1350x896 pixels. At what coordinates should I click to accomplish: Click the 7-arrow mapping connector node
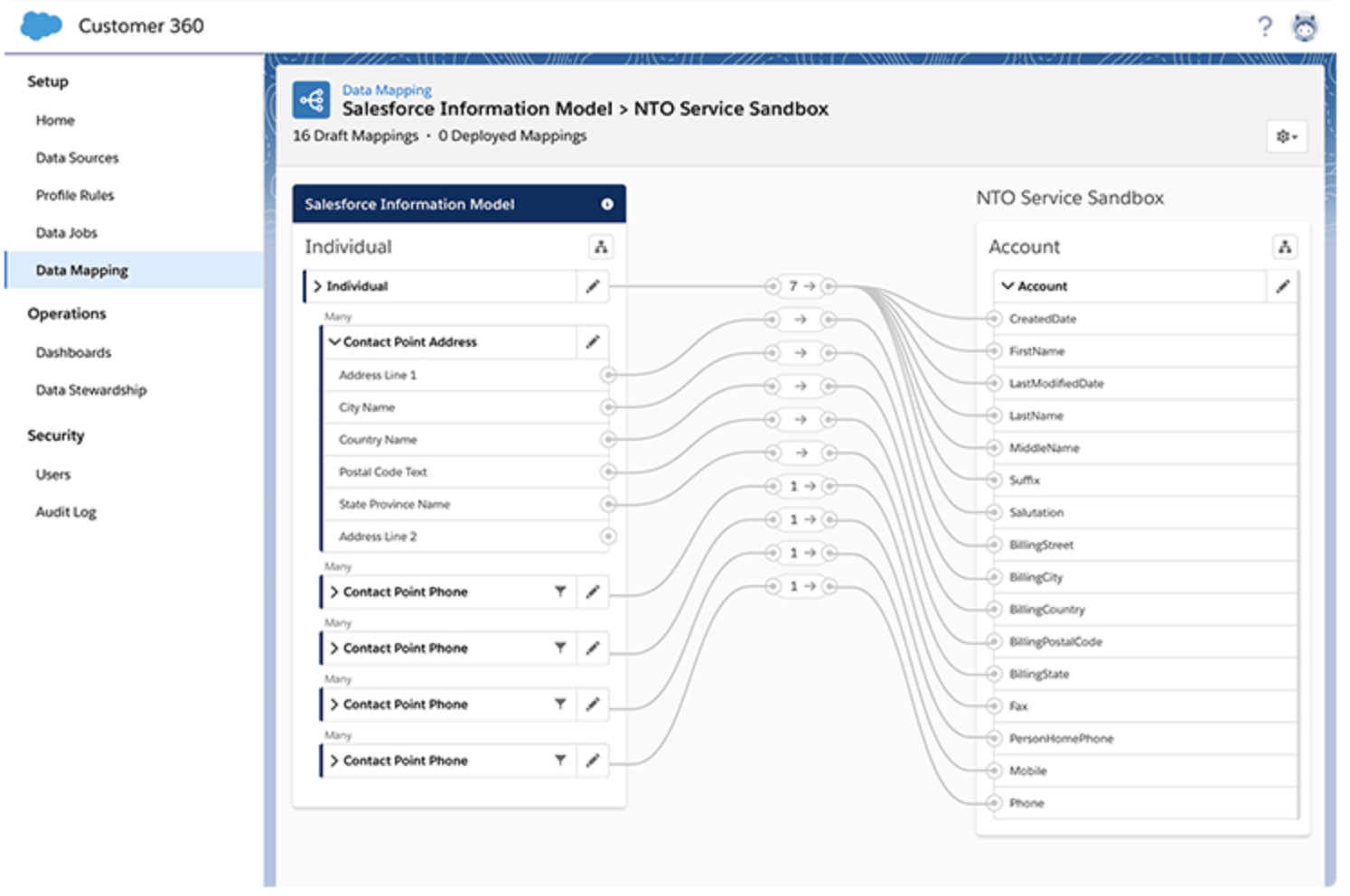coord(801,285)
